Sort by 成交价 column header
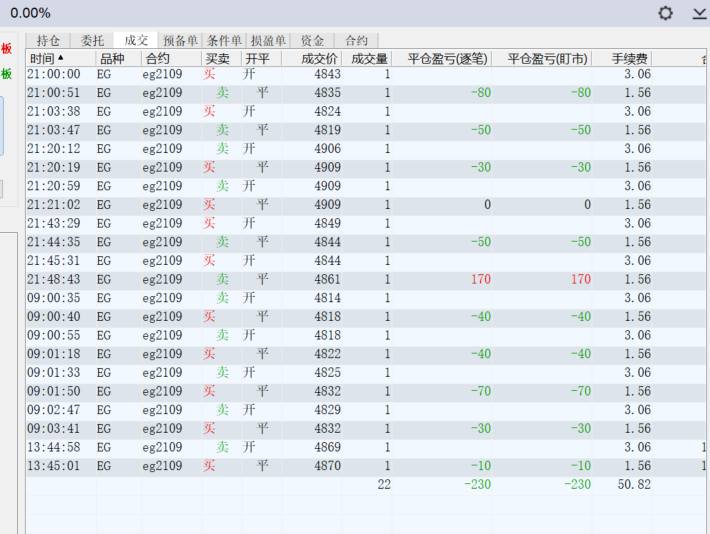 click(312, 58)
